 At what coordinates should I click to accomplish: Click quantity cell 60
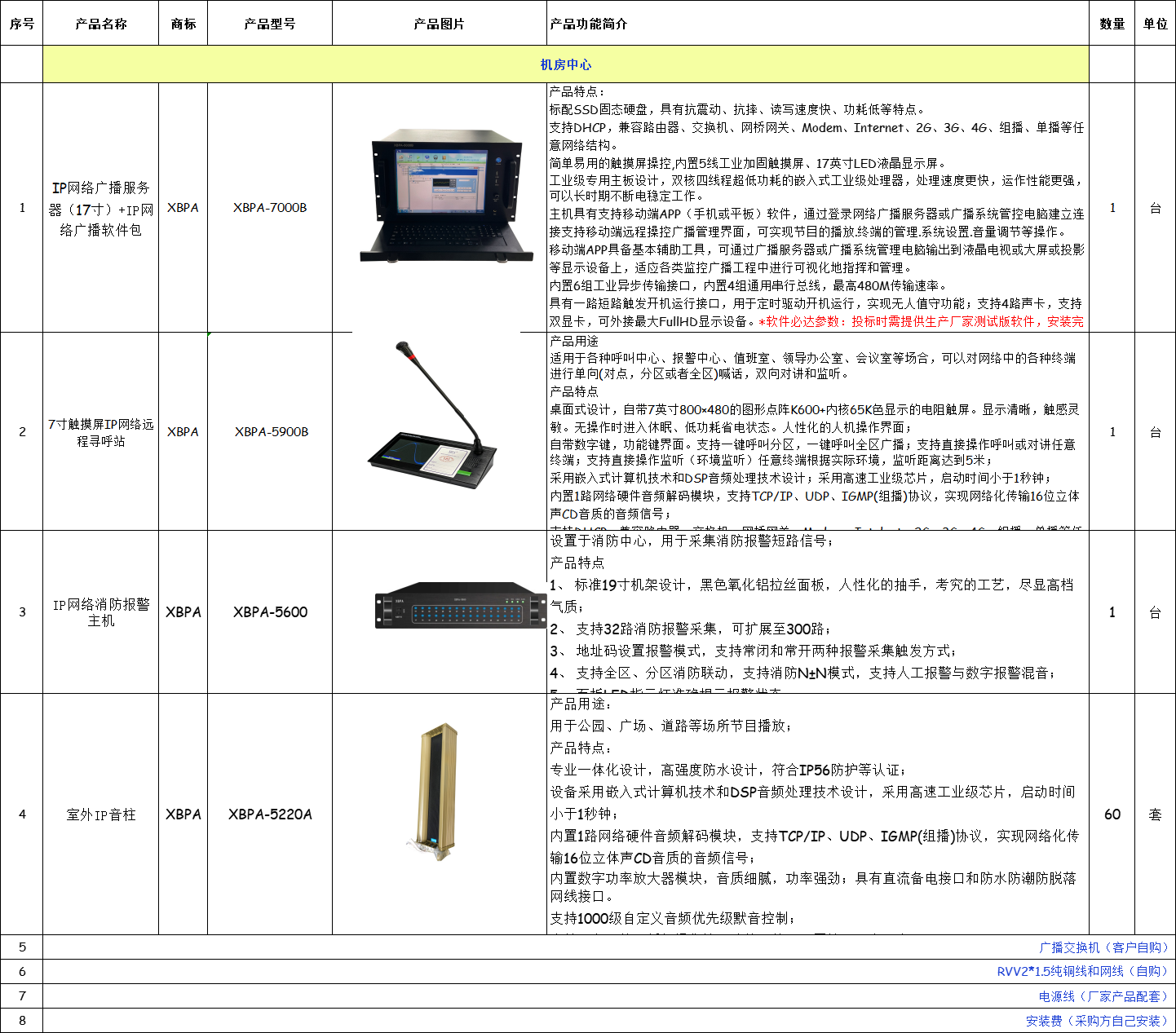[x=1112, y=814]
